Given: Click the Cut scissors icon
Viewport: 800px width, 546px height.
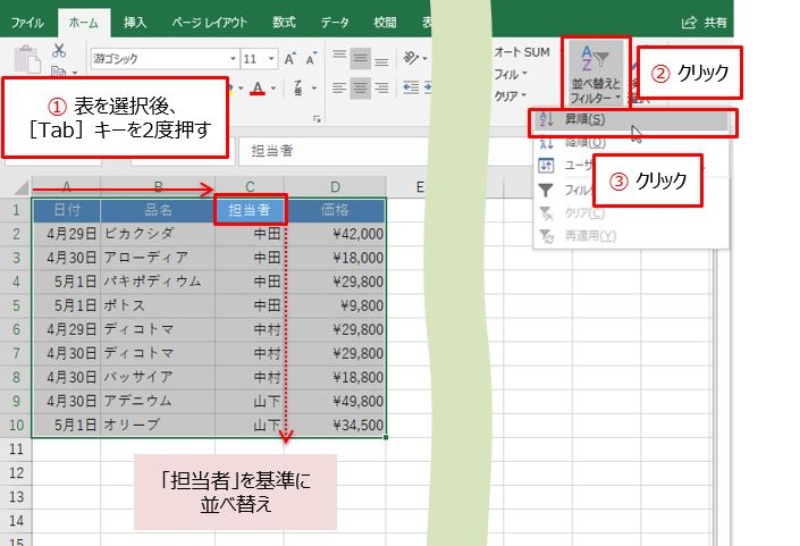Looking at the screenshot, I should click(x=59, y=51).
